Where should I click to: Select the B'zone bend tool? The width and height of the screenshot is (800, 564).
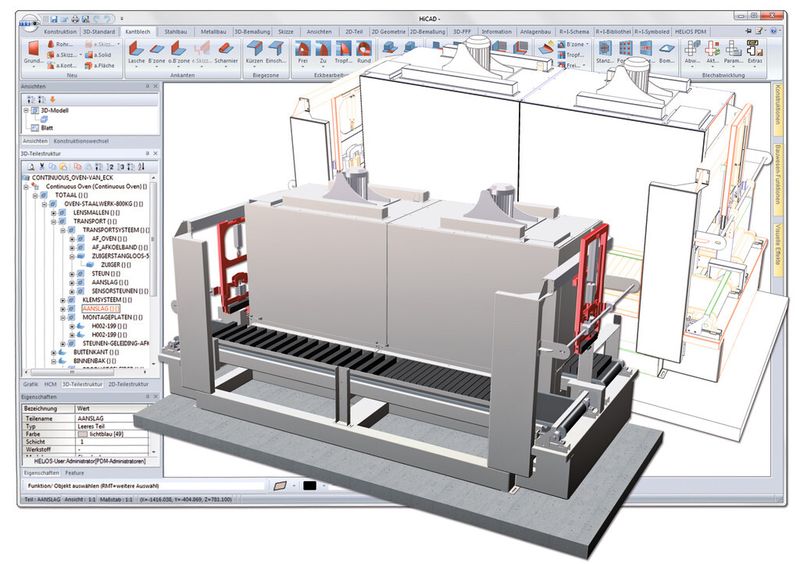(x=157, y=53)
